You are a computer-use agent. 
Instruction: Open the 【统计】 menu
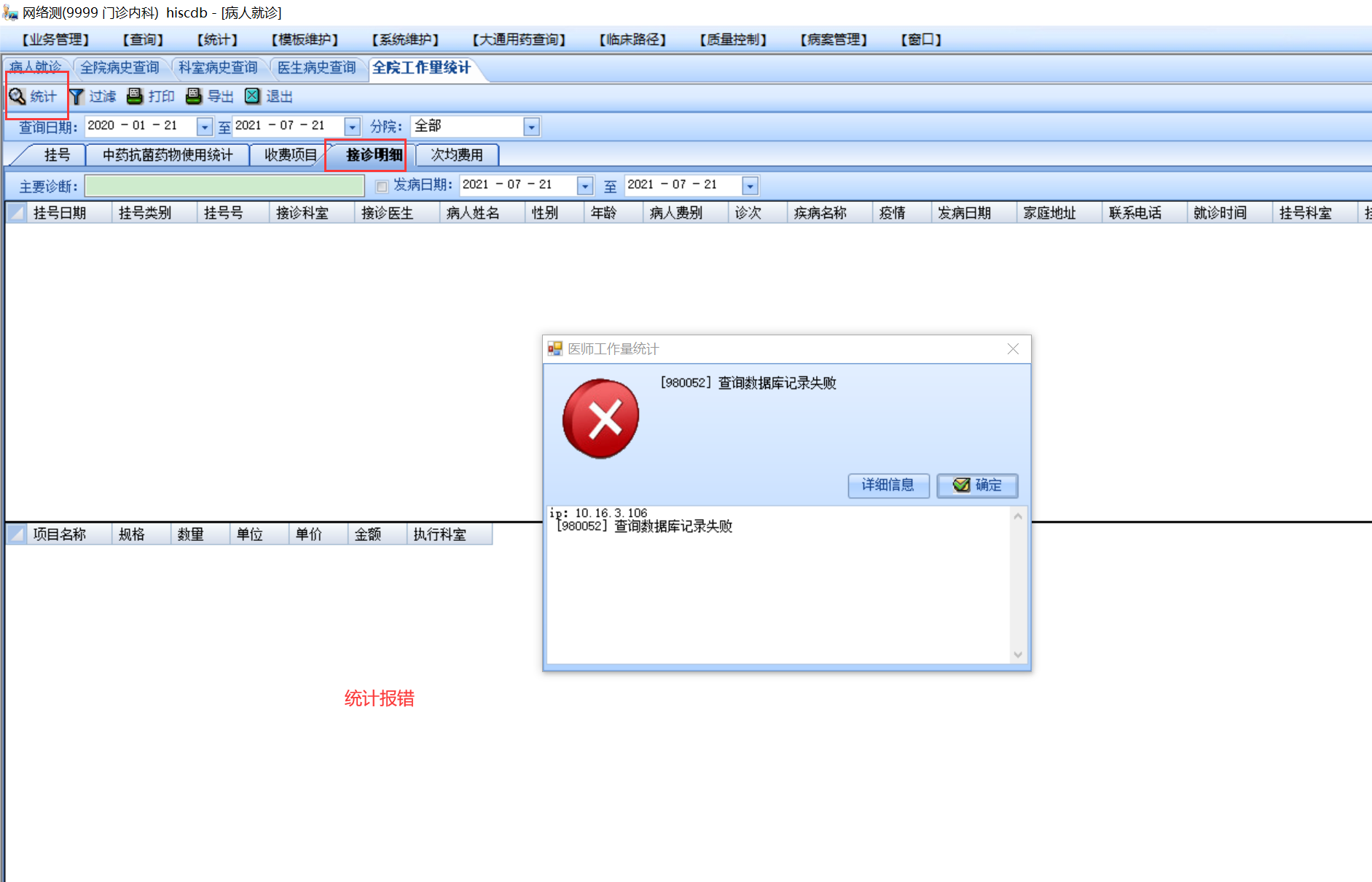click(217, 39)
